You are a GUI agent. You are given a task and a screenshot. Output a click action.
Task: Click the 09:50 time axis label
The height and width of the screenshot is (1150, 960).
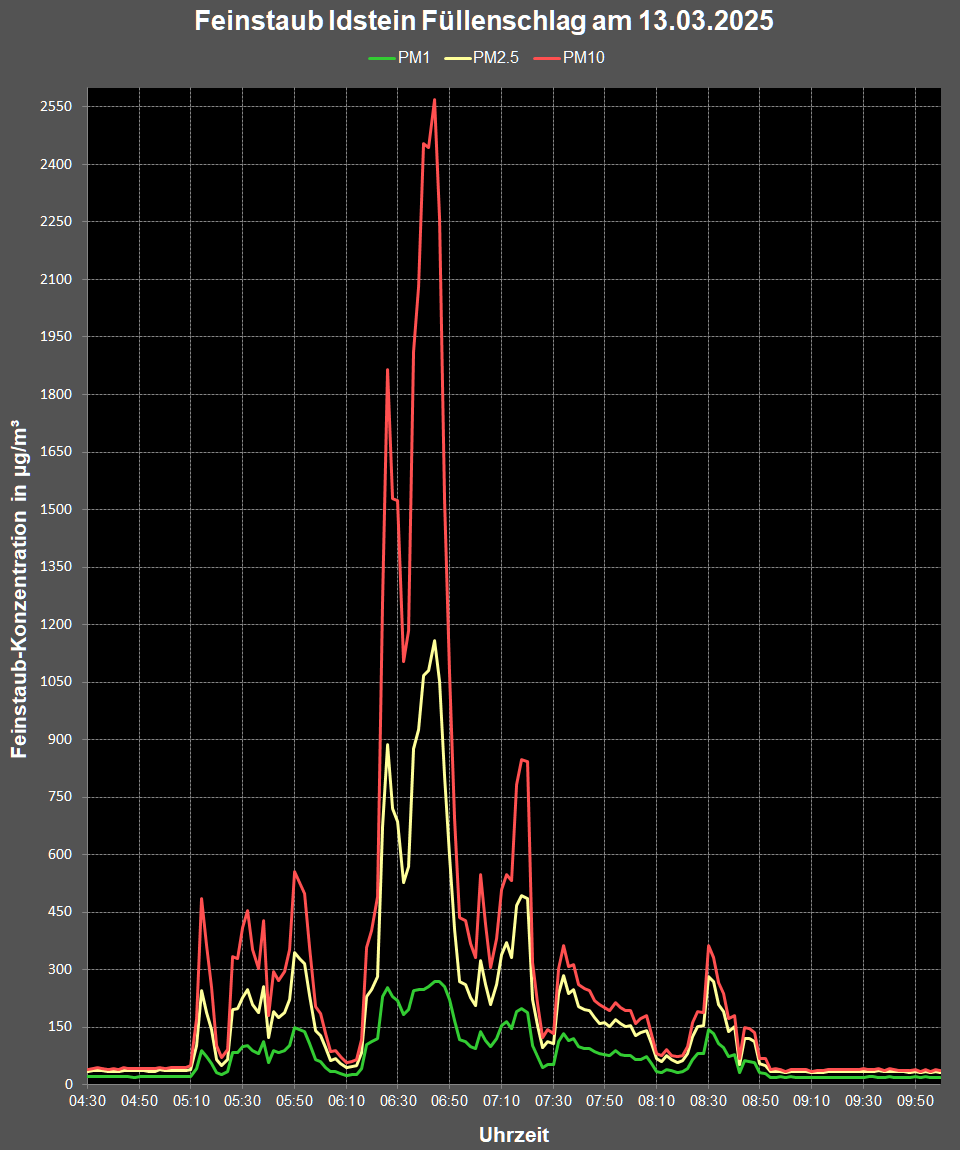(915, 1101)
